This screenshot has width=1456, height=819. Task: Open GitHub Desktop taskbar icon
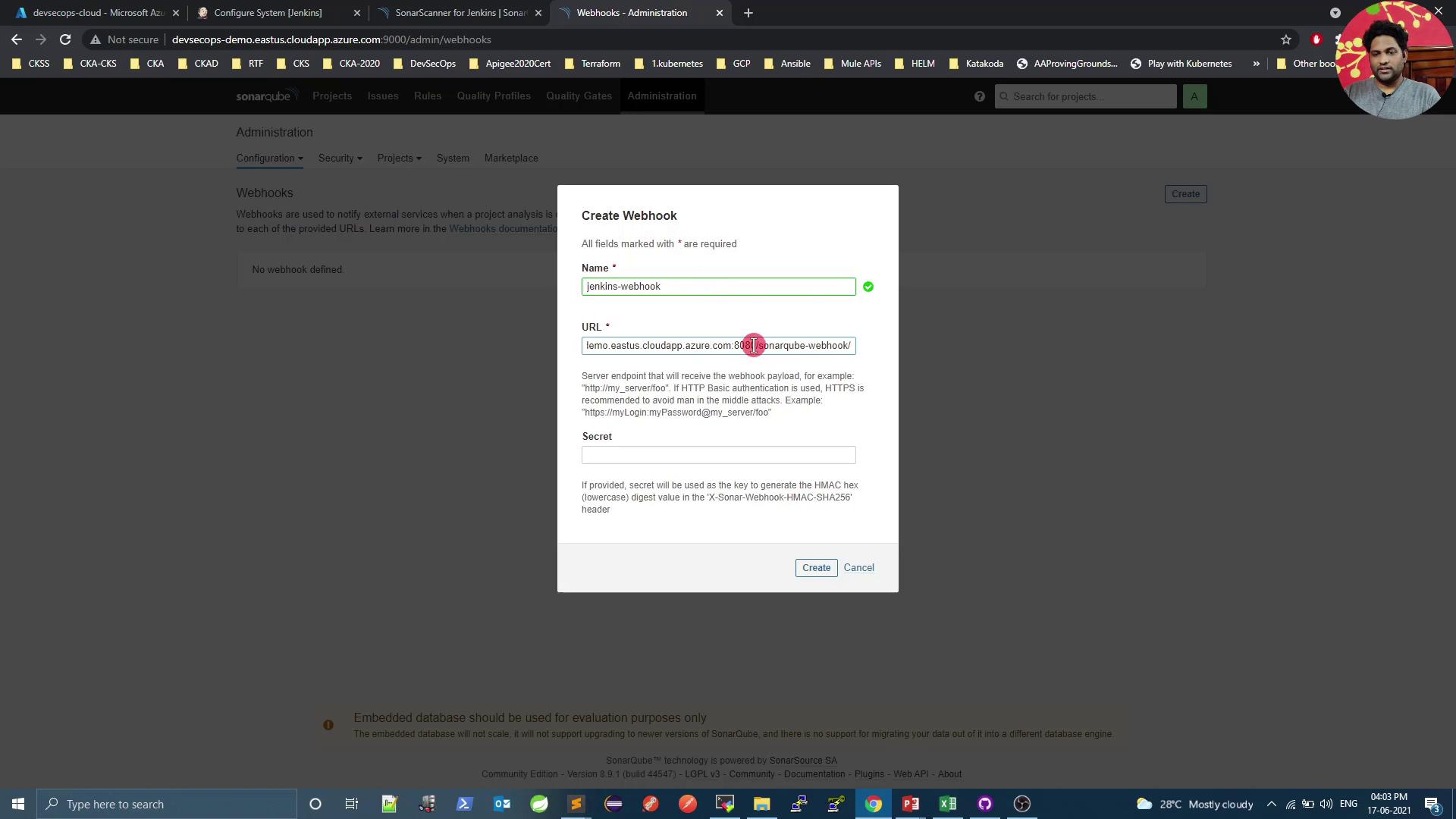pyautogui.click(x=985, y=804)
